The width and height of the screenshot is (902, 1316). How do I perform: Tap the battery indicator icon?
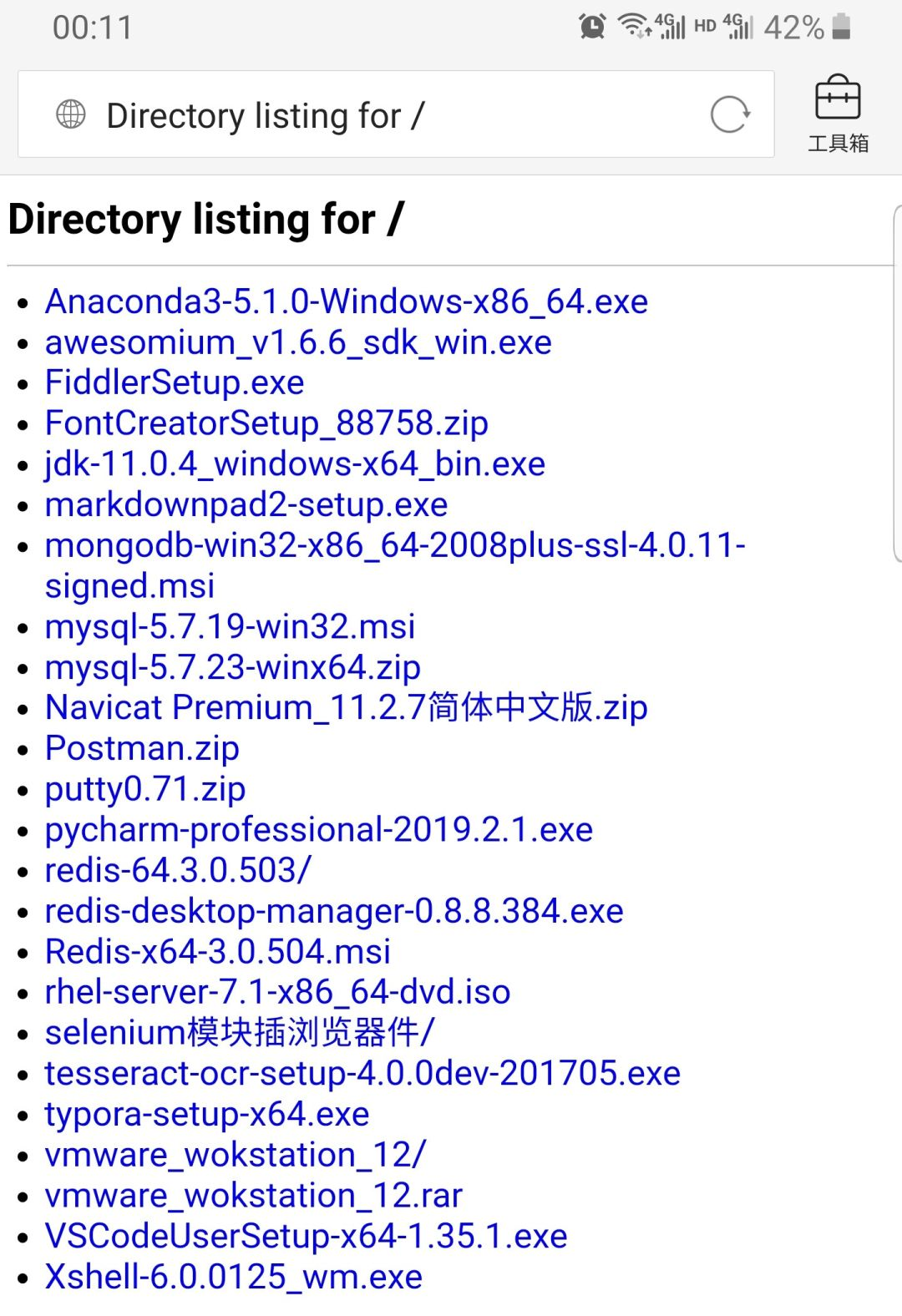(x=842, y=27)
